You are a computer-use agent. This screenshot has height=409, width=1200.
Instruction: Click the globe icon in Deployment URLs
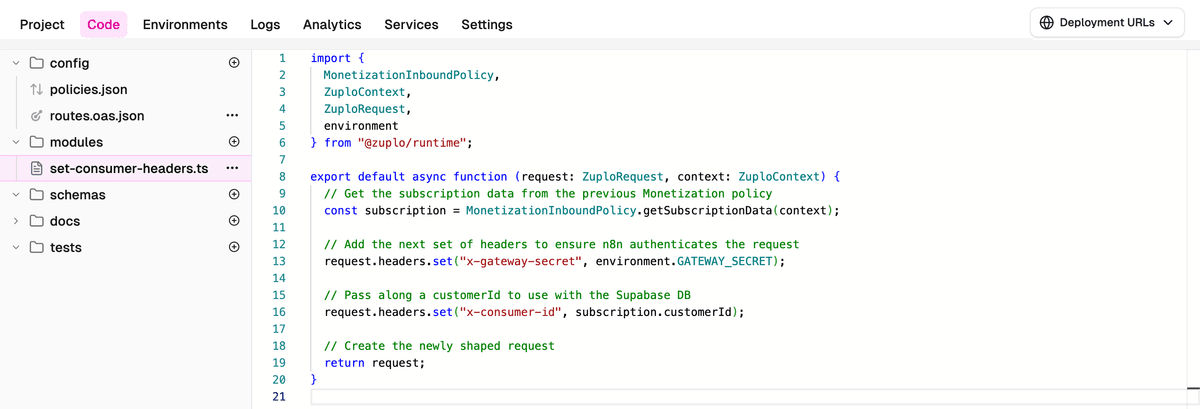point(1046,22)
